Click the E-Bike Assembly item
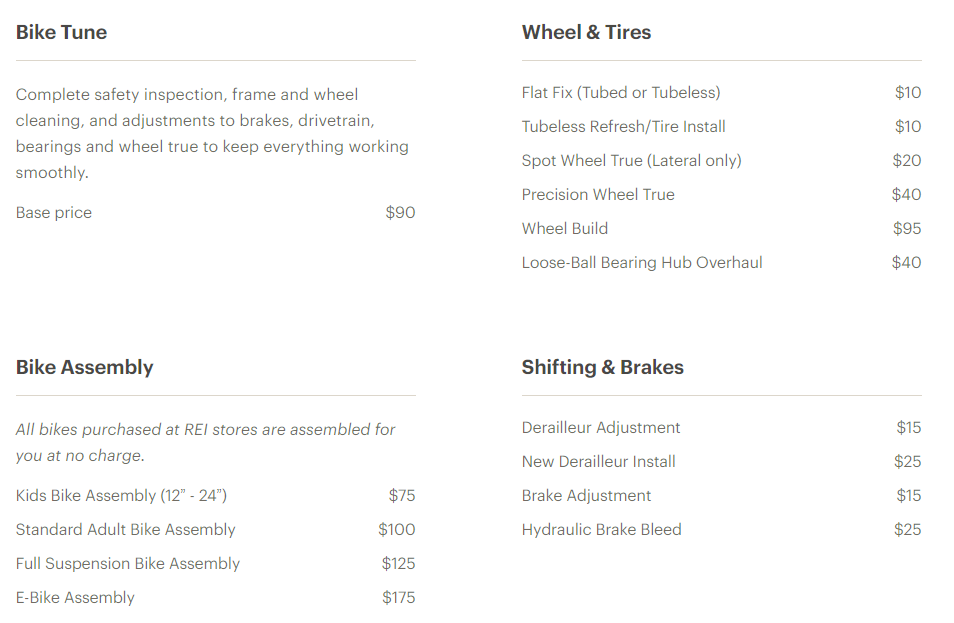This screenshot has width=954, height=623. click(x=75, y=598)
